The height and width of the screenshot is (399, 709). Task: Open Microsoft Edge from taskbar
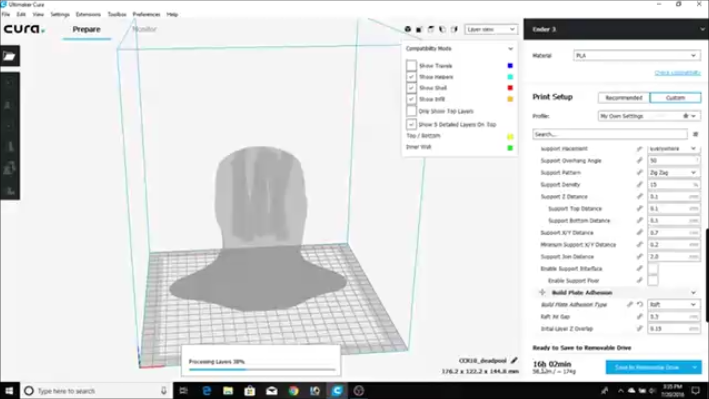click(x=207, y=390)
